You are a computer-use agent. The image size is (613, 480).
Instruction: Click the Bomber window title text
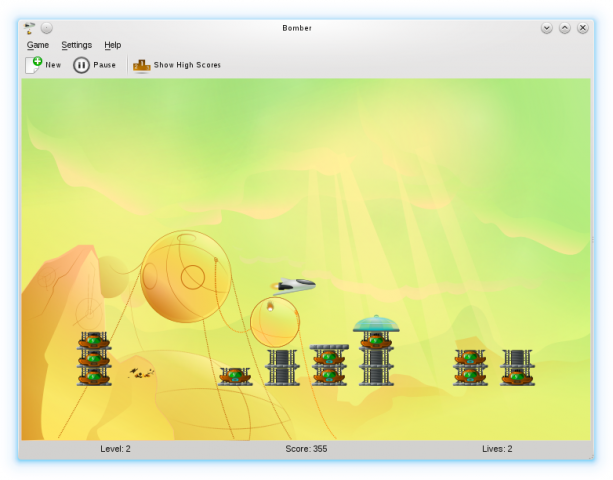297,28
